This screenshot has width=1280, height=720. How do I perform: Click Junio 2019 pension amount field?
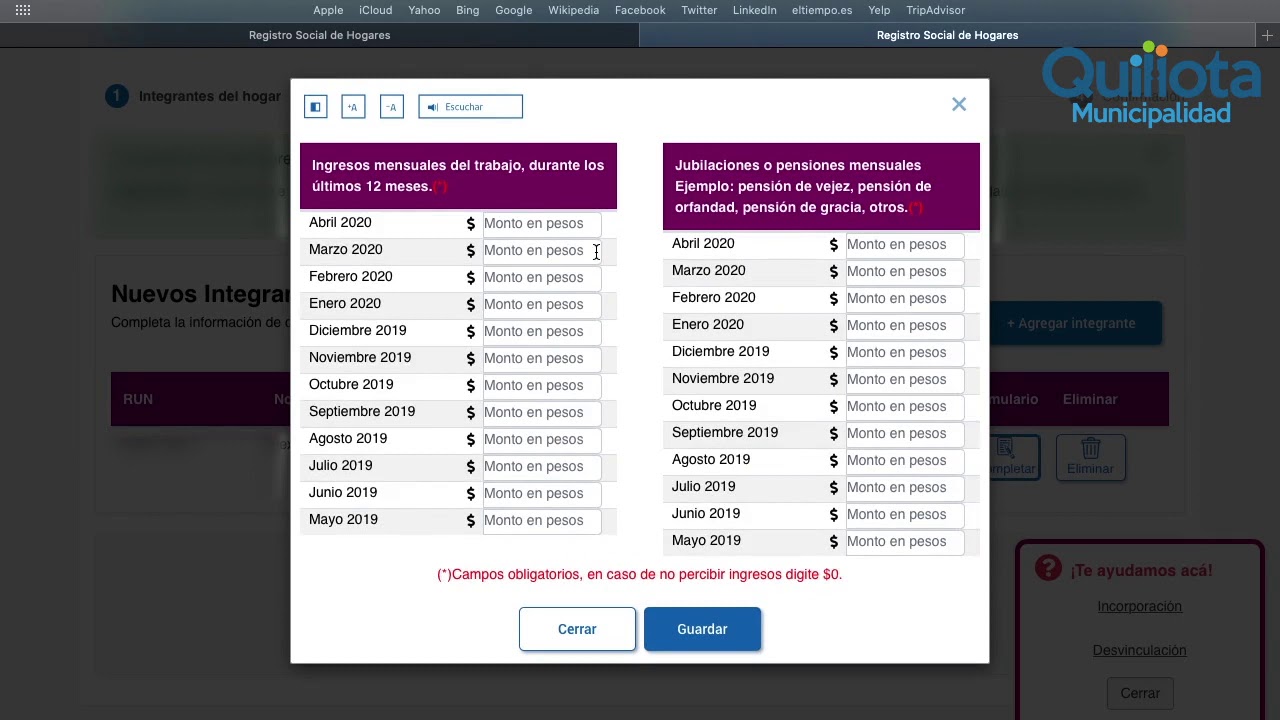[x=904, y=514]
